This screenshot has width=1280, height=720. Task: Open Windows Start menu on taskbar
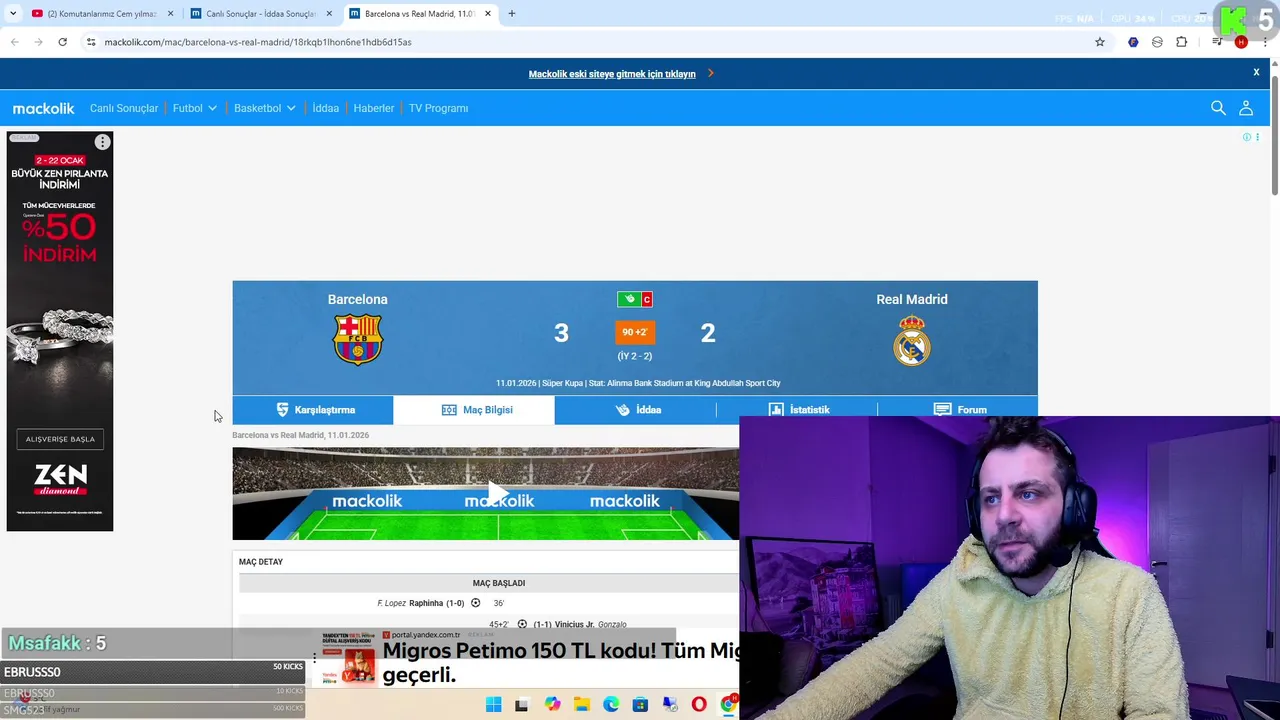pyautogui.click(x=493, y=705)
